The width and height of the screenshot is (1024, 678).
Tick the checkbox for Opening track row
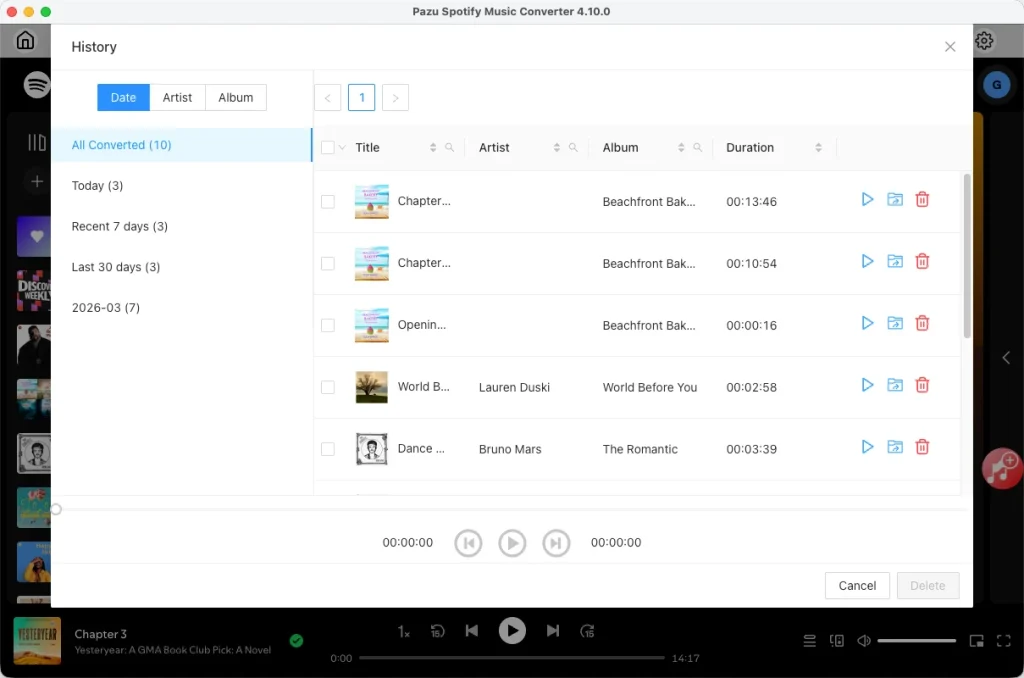coord(328,325)
